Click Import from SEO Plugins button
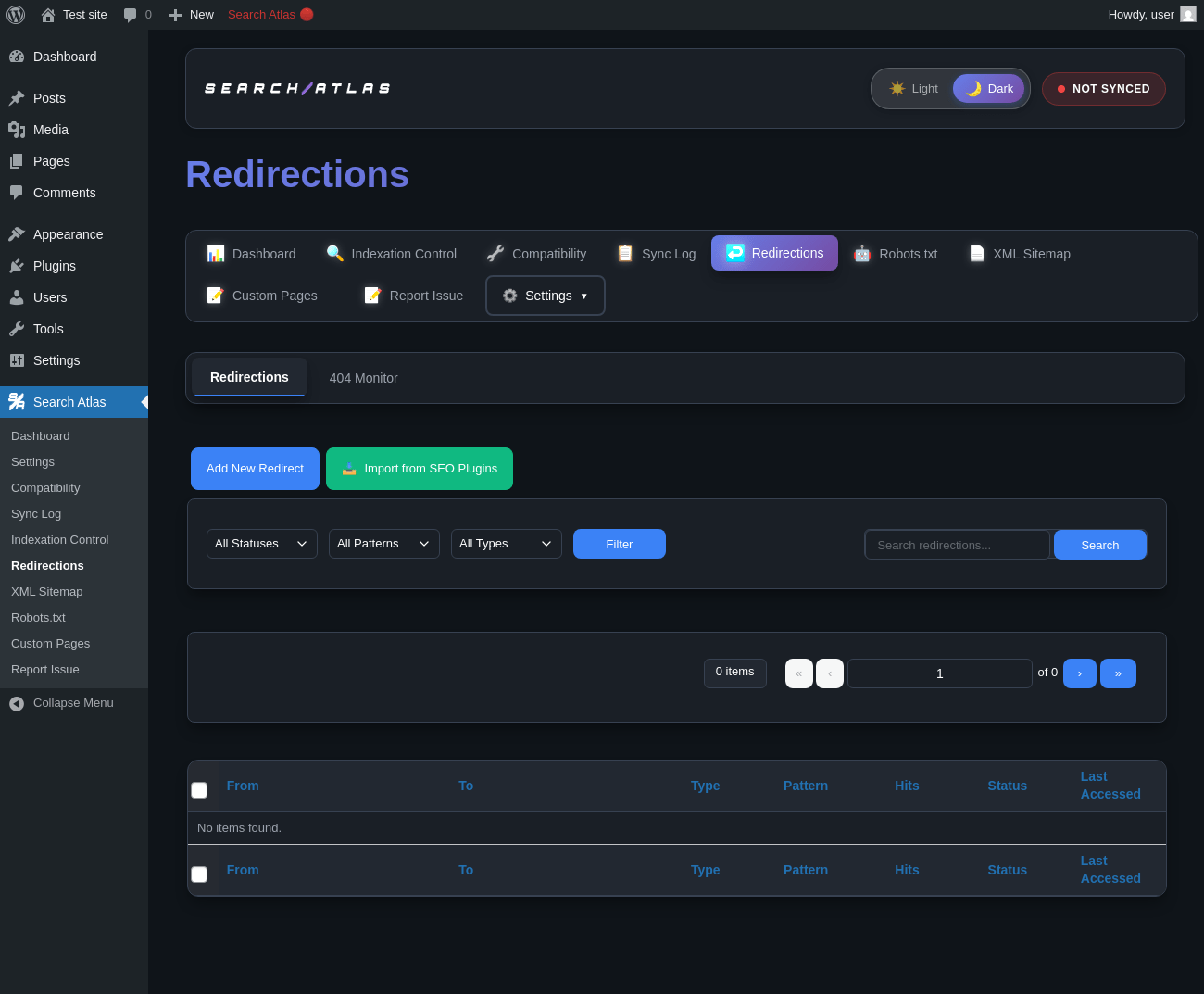Screen dimensions: 1204x994 (x=420, y=469)
